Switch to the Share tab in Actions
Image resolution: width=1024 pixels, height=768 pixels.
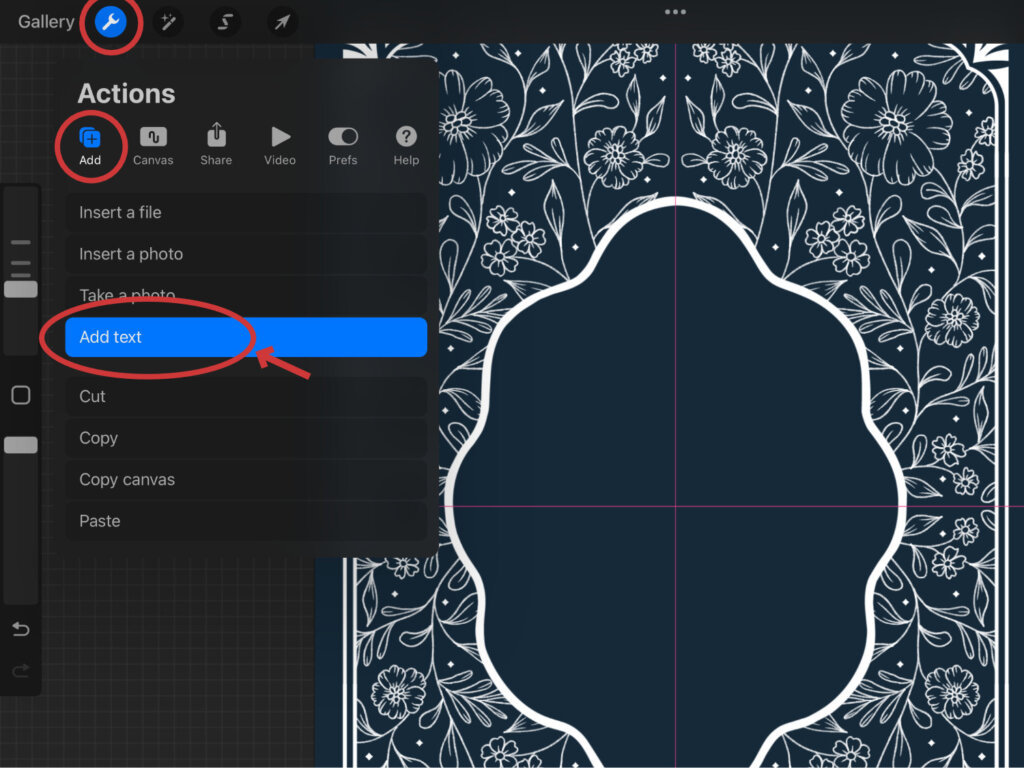click(216, 145)
